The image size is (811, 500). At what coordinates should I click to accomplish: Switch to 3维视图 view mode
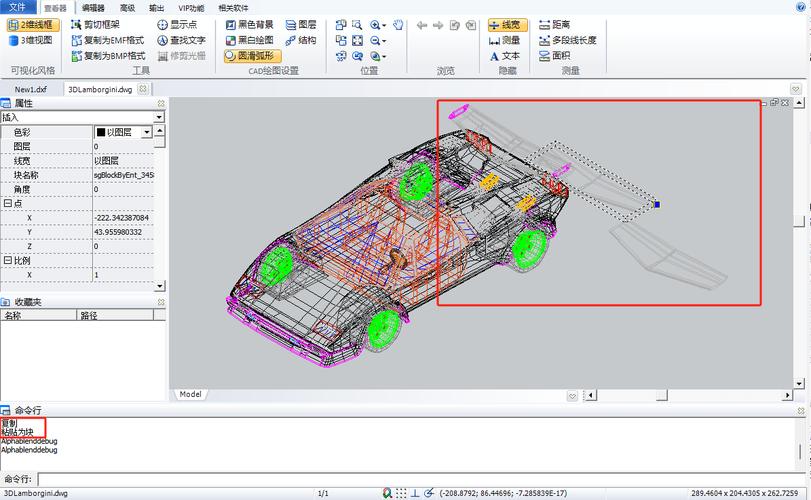pyautogui.click(x=31, y=40)
